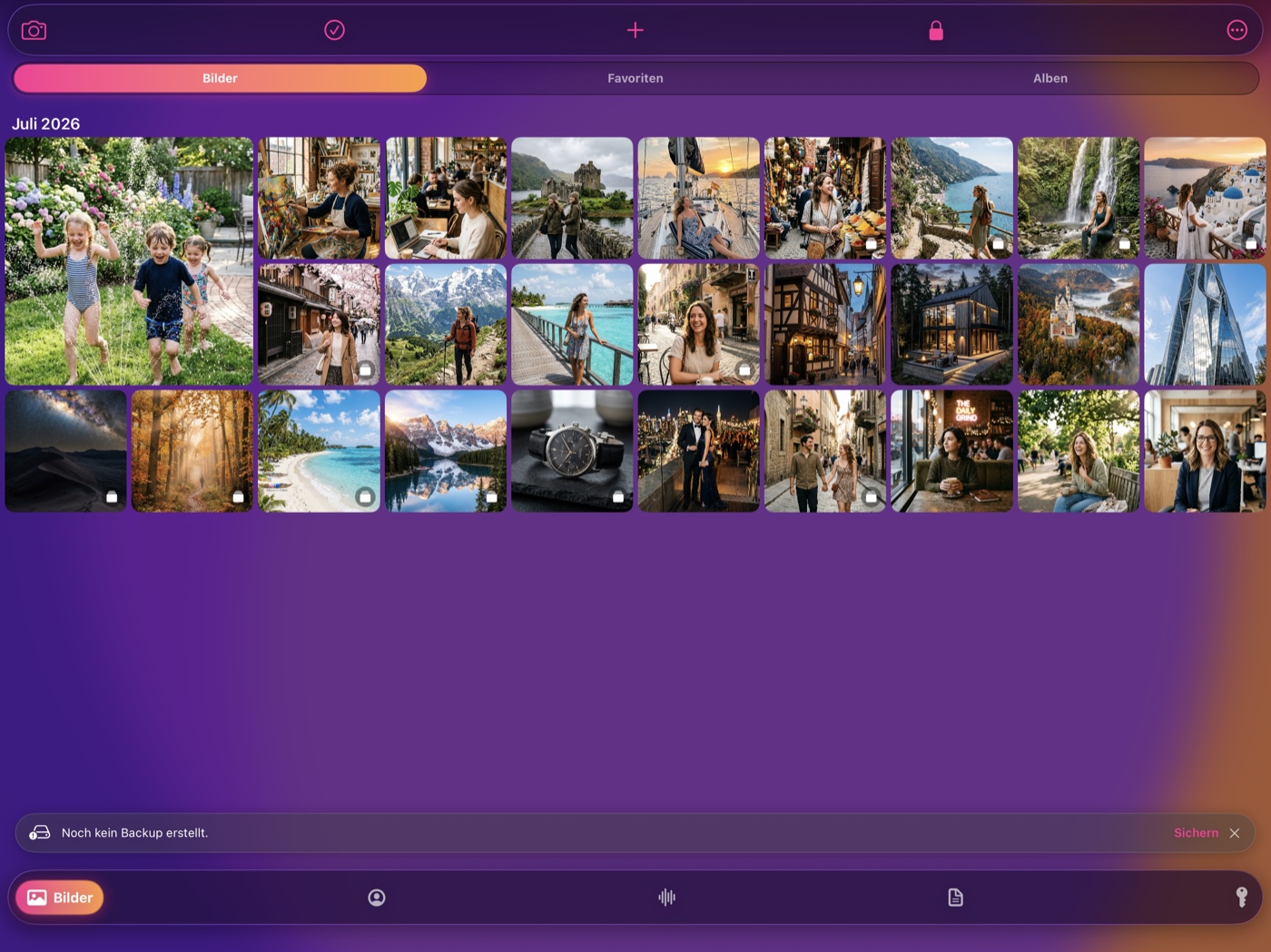Open the woman on turquoise lagoon pier photo
The image size is (1271, 952).
[x=572, y=325]
